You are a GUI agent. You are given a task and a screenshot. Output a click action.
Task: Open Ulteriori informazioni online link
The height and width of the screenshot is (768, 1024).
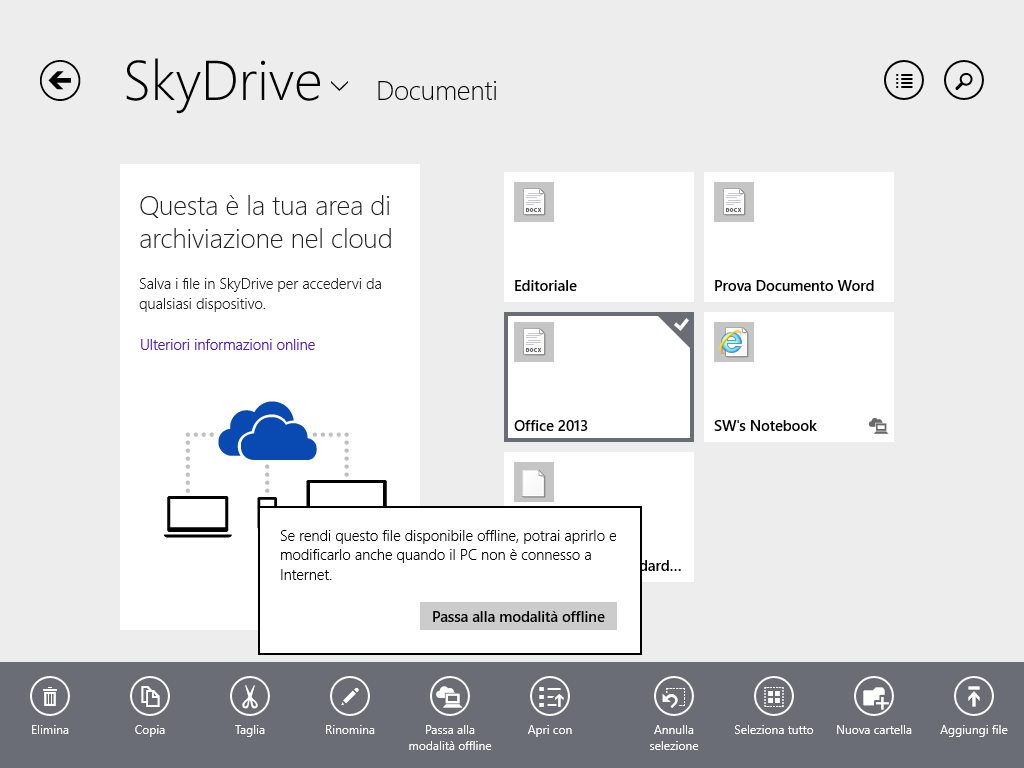(x=227, y=345)
